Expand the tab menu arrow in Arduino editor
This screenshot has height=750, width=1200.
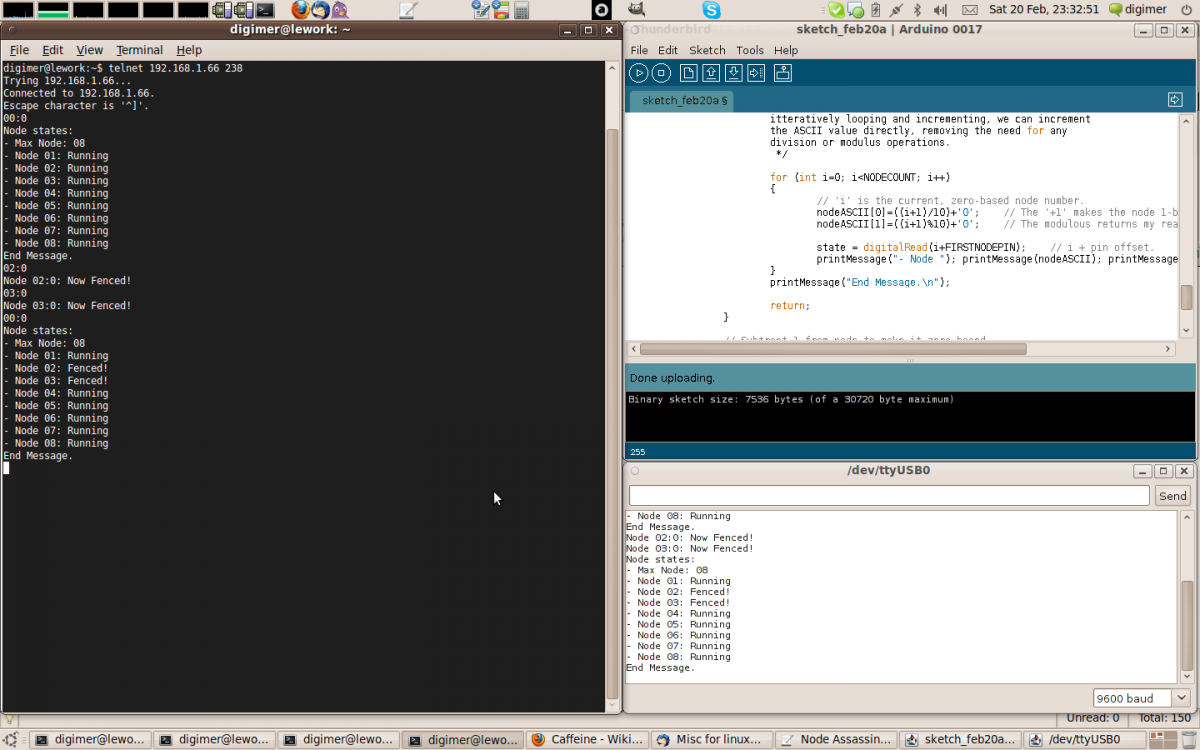1175,100
